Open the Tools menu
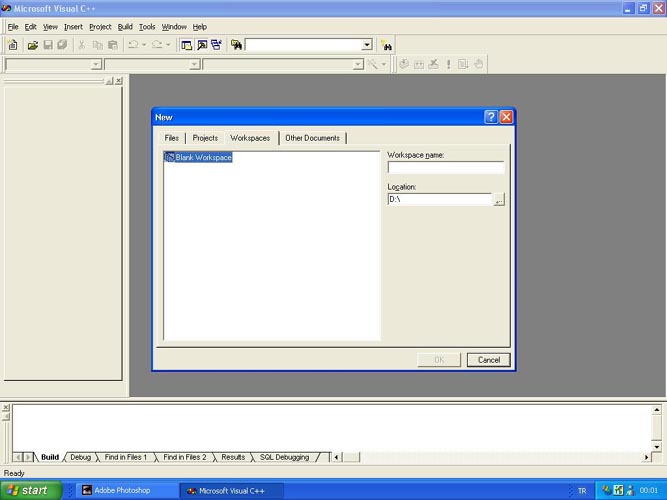The image size is (667, 500). pyautogui.click(x=147, y=27)
